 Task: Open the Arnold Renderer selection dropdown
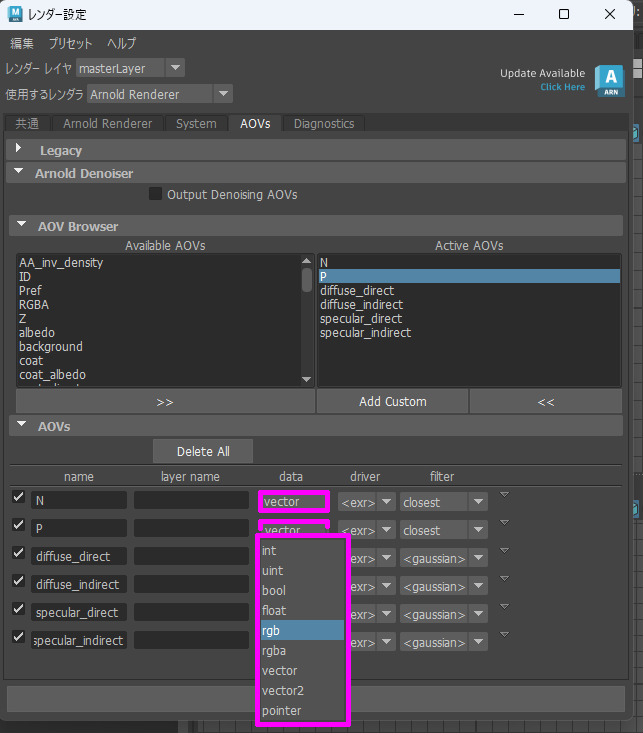click(160, 94)
